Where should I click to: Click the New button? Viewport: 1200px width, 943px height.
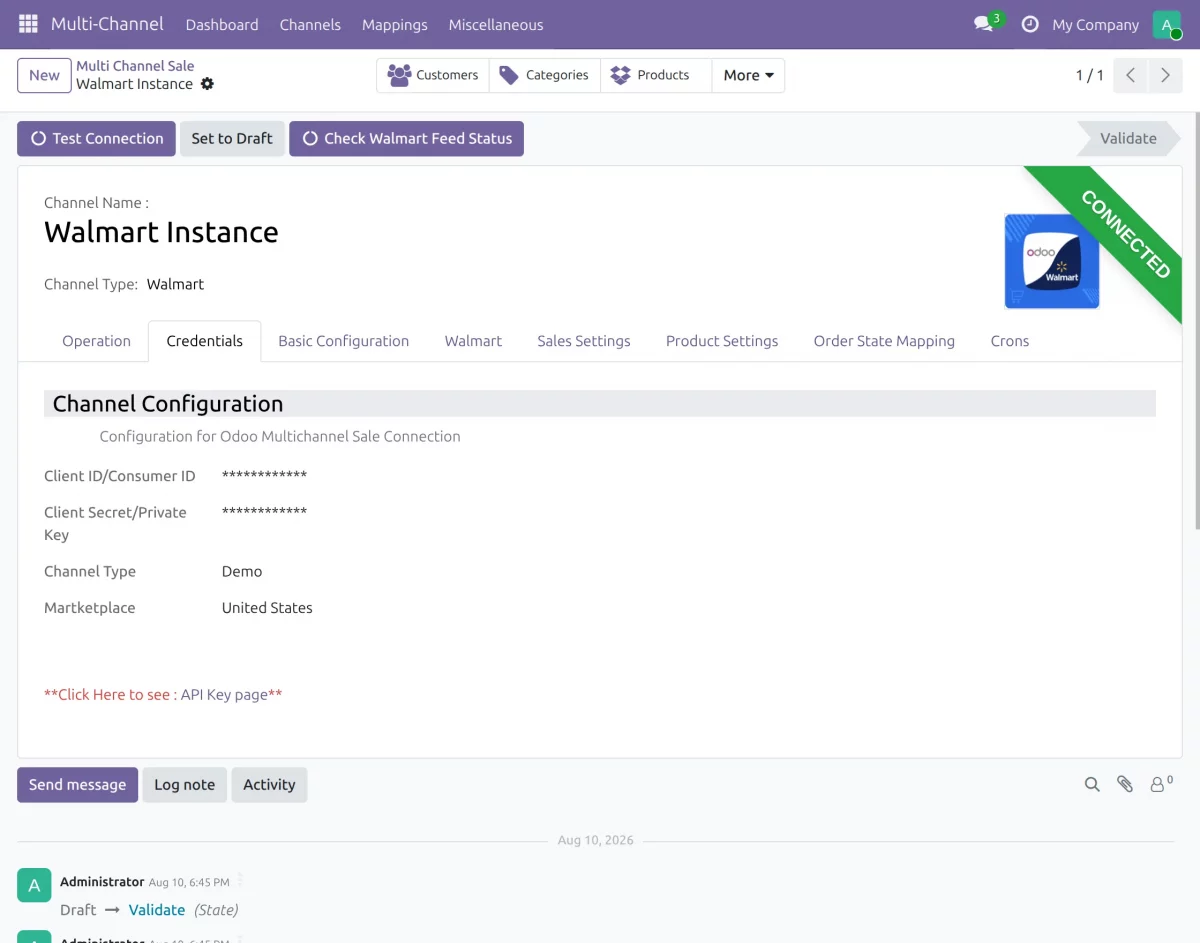pos(44,75)
